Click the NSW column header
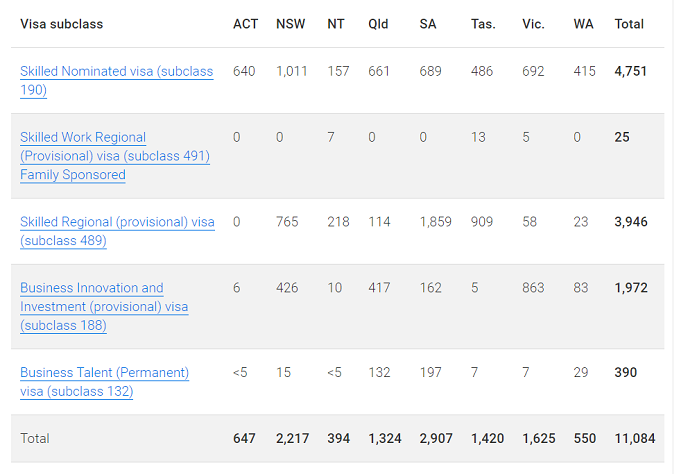This screenshot has width=674, height=474. [291, 24]
